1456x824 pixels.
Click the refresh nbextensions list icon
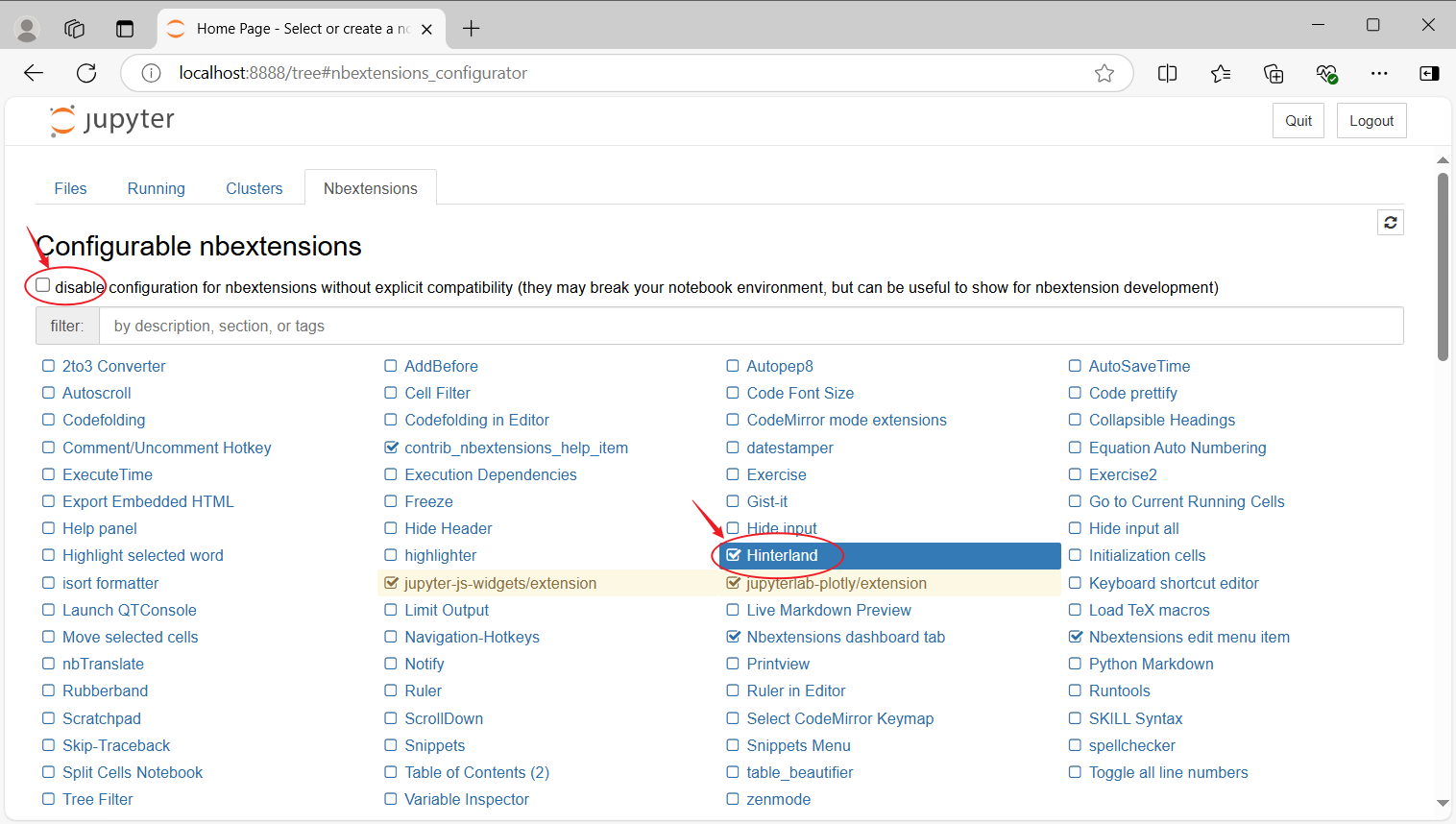pyautogui.click(x=1390, y=223)
